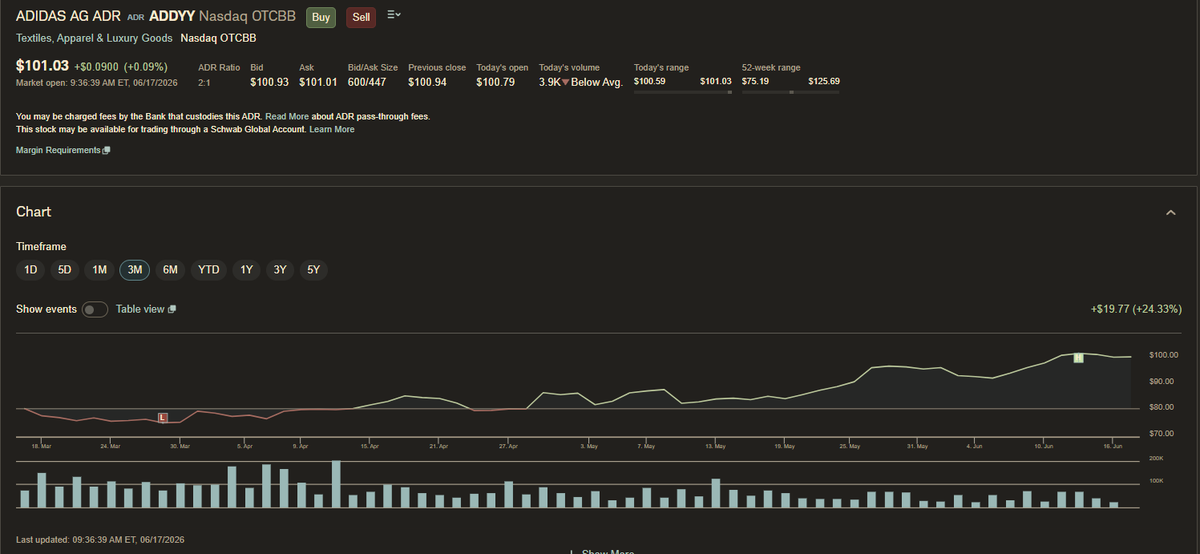Click the 25. May date axis label
Image resolution: width=1200 pixels, height=554 pixels.
[850, 446]
